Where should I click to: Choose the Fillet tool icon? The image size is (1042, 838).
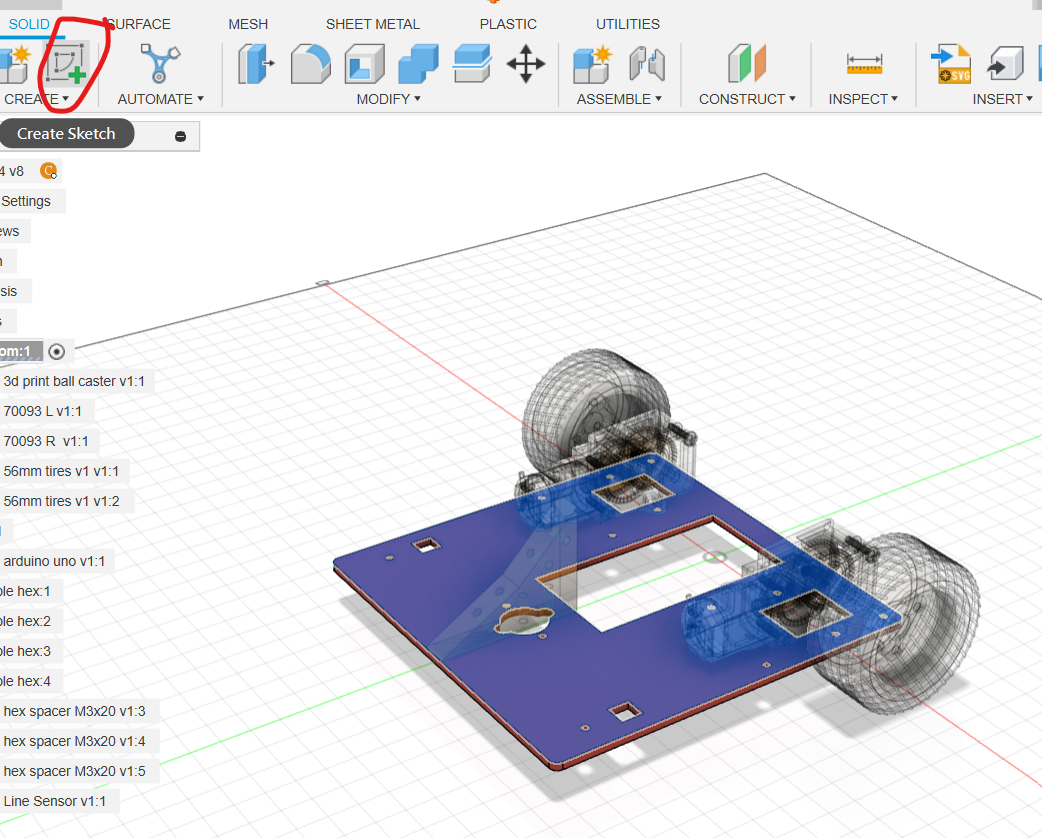(310, 65)
